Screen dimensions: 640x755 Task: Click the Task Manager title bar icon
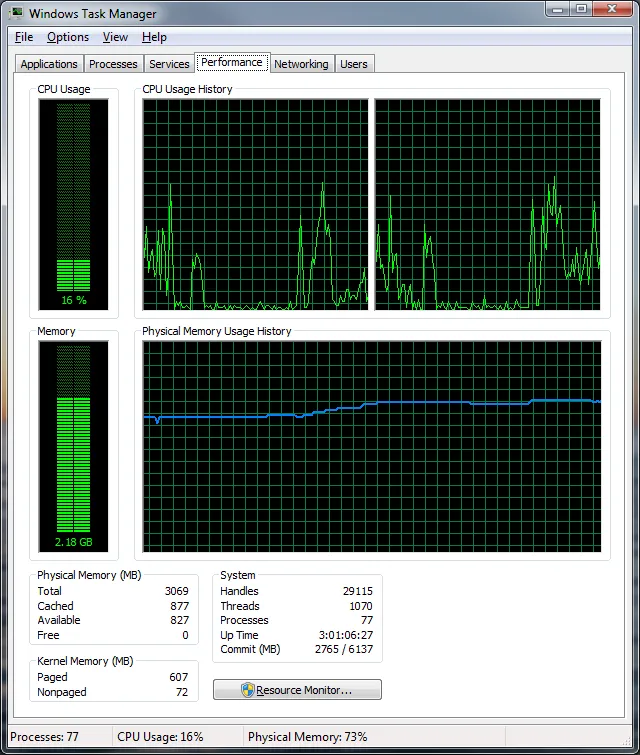pyautogui.click(x=17, y=12)
